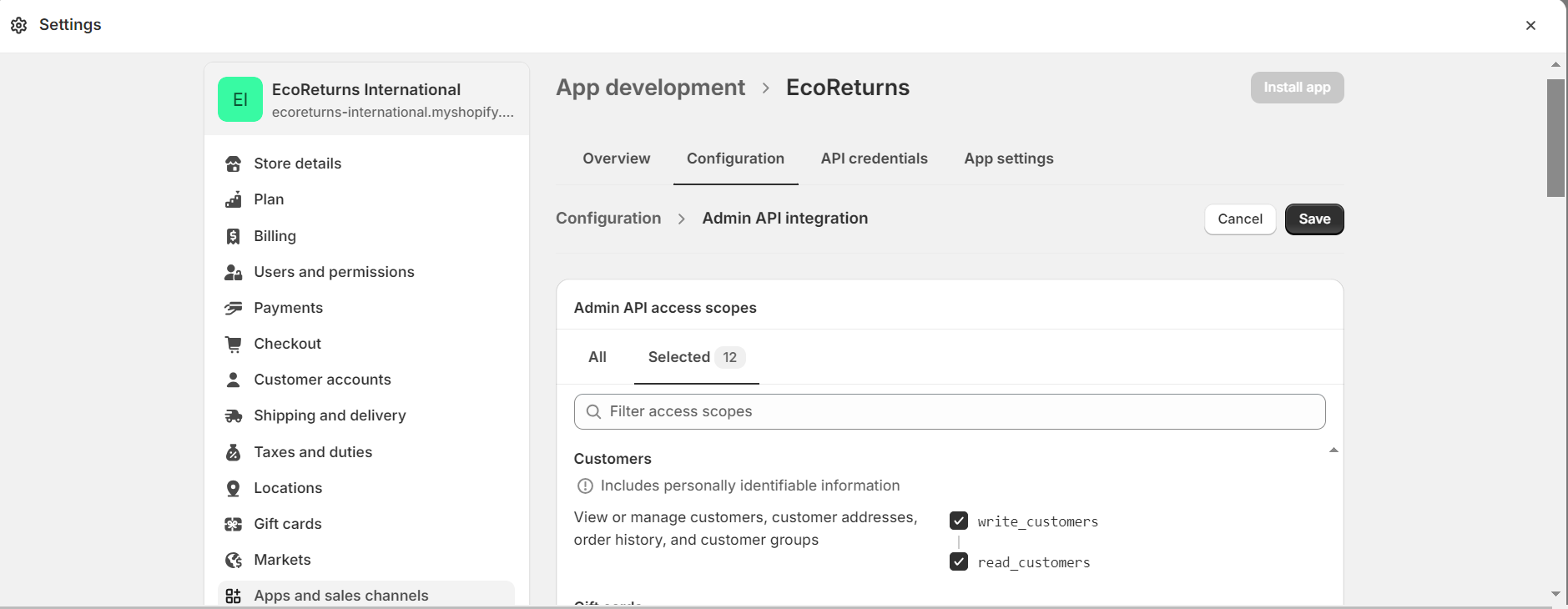The width and height of the screenshot is (1568, 609).
Task: Click the Filter access scopes field
Action: pyautogui.click(x=950, y=412)
